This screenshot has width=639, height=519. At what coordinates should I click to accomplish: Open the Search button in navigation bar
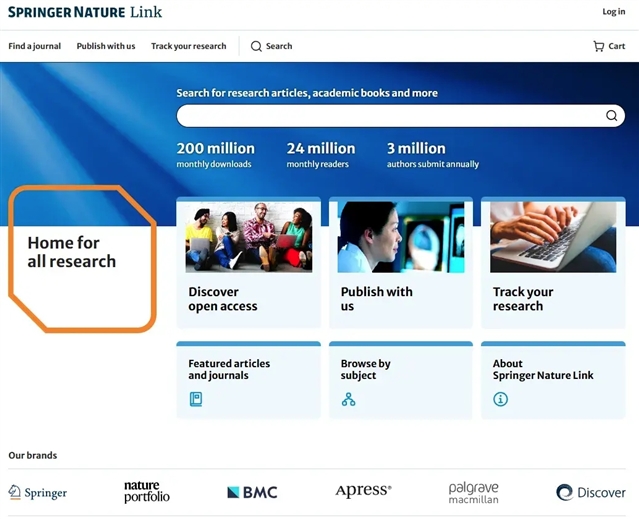click(x=271, y=46)
